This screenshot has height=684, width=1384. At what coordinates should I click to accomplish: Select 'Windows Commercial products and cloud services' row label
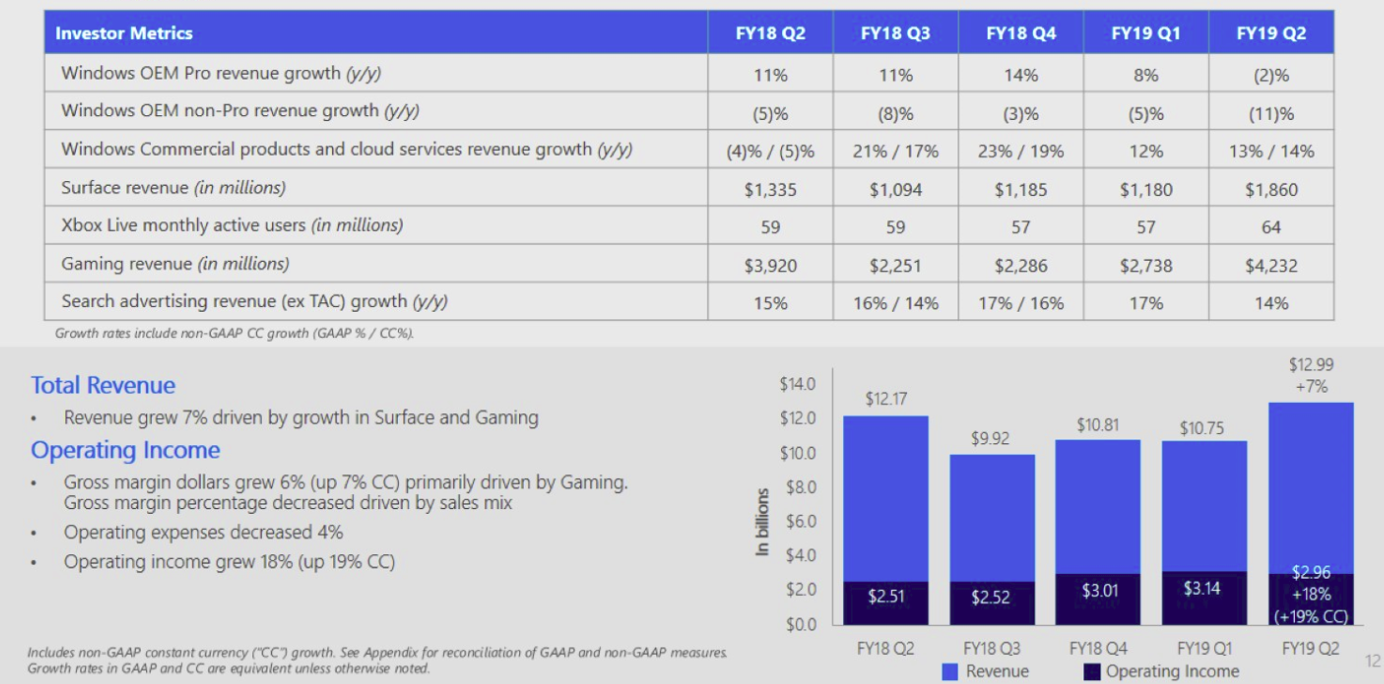tap(346, 149)
